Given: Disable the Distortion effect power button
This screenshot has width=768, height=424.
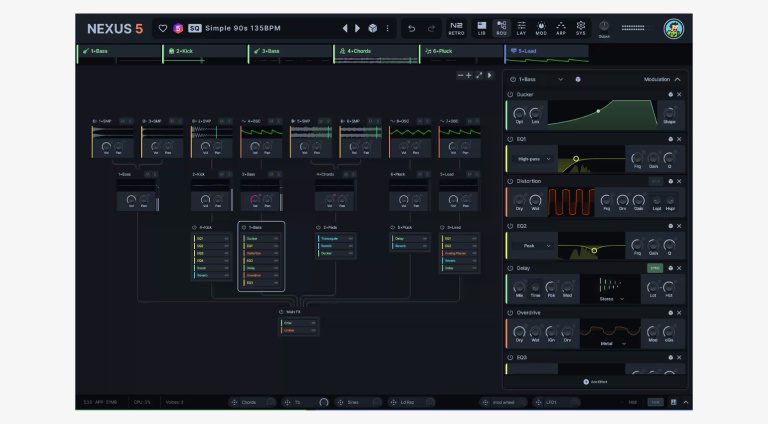Looking at the screenshot, I should click(x=510, y=181).
